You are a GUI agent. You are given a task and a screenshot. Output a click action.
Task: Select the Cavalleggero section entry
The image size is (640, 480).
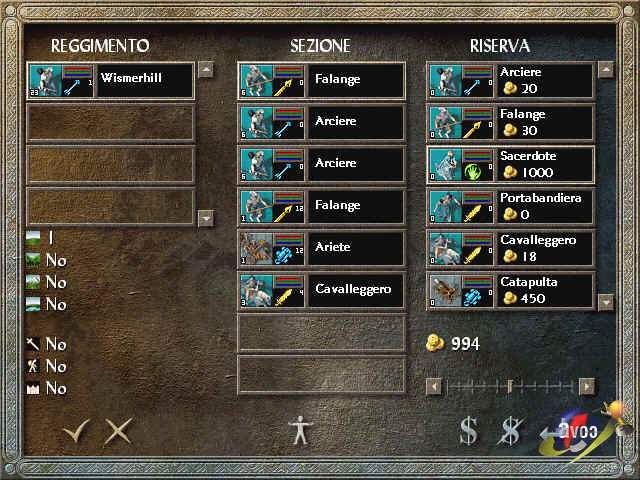click(x=322, y=290)
